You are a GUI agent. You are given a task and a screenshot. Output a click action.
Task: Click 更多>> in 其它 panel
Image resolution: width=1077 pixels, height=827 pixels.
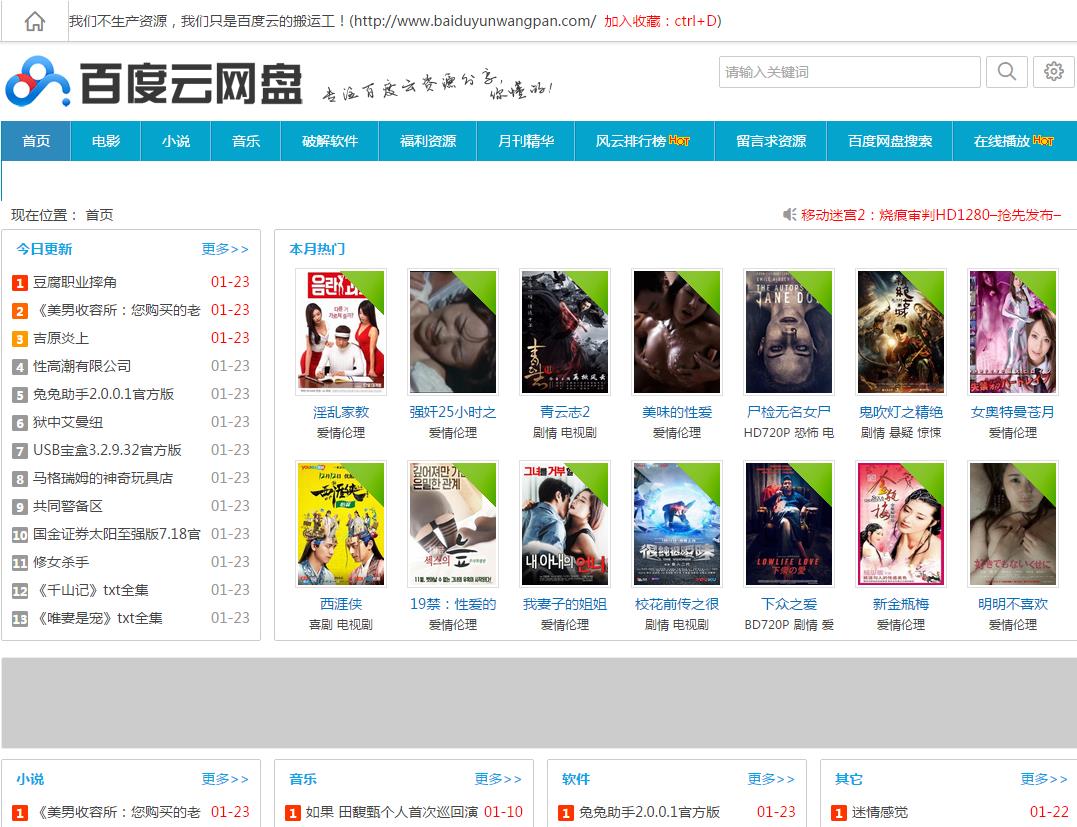[1044, 779]
